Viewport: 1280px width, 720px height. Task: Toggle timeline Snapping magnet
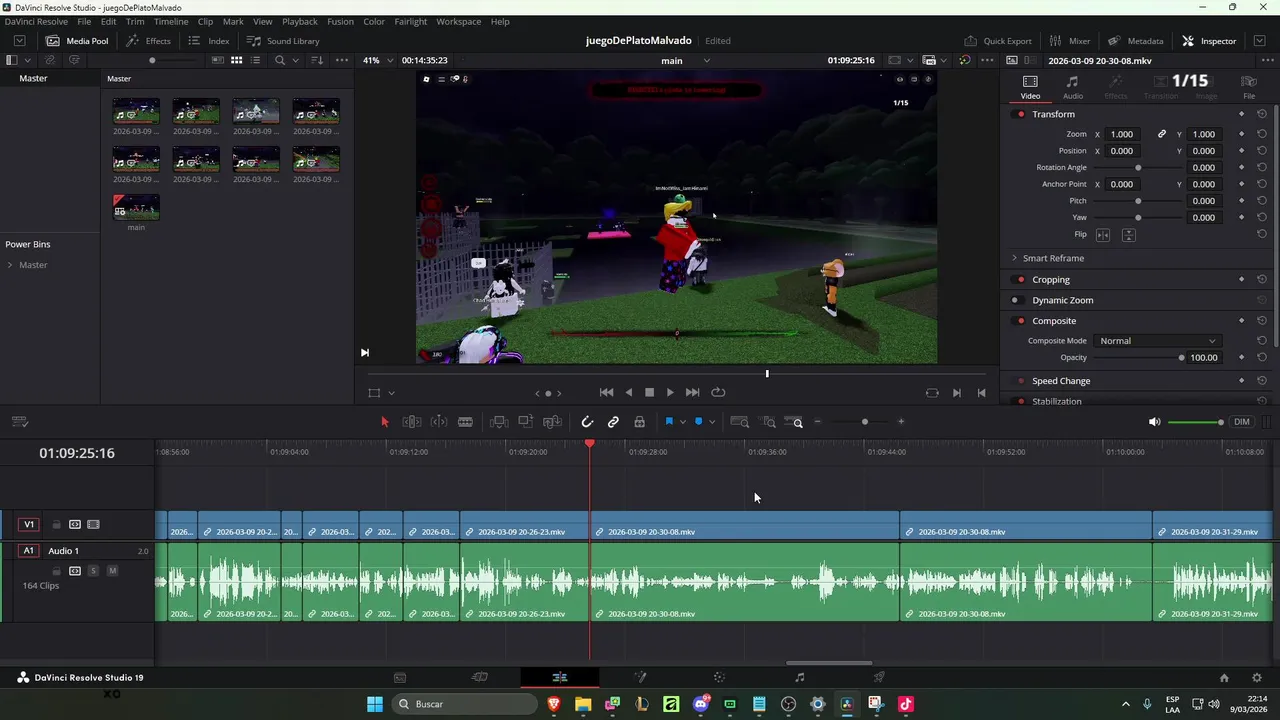coord(587,422)
